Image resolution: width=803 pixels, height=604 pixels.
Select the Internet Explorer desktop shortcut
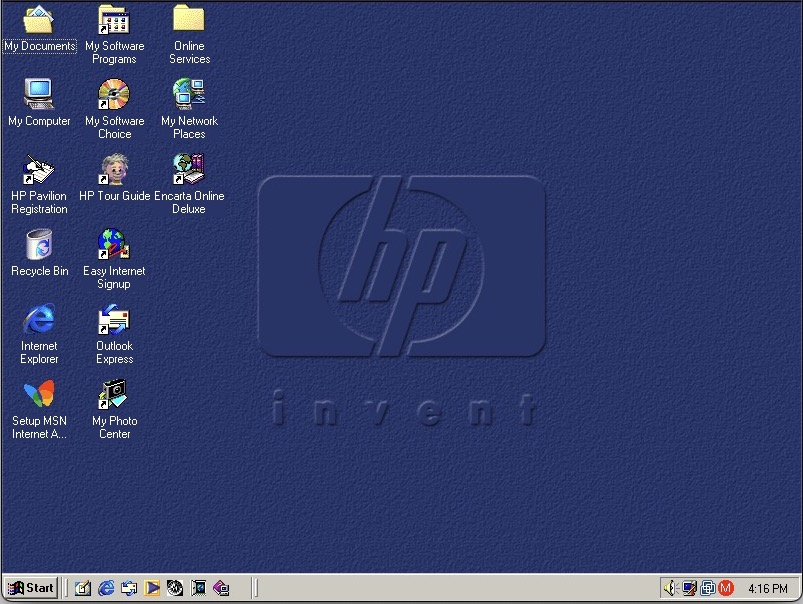pyautogui.click(x=39, y=320)
